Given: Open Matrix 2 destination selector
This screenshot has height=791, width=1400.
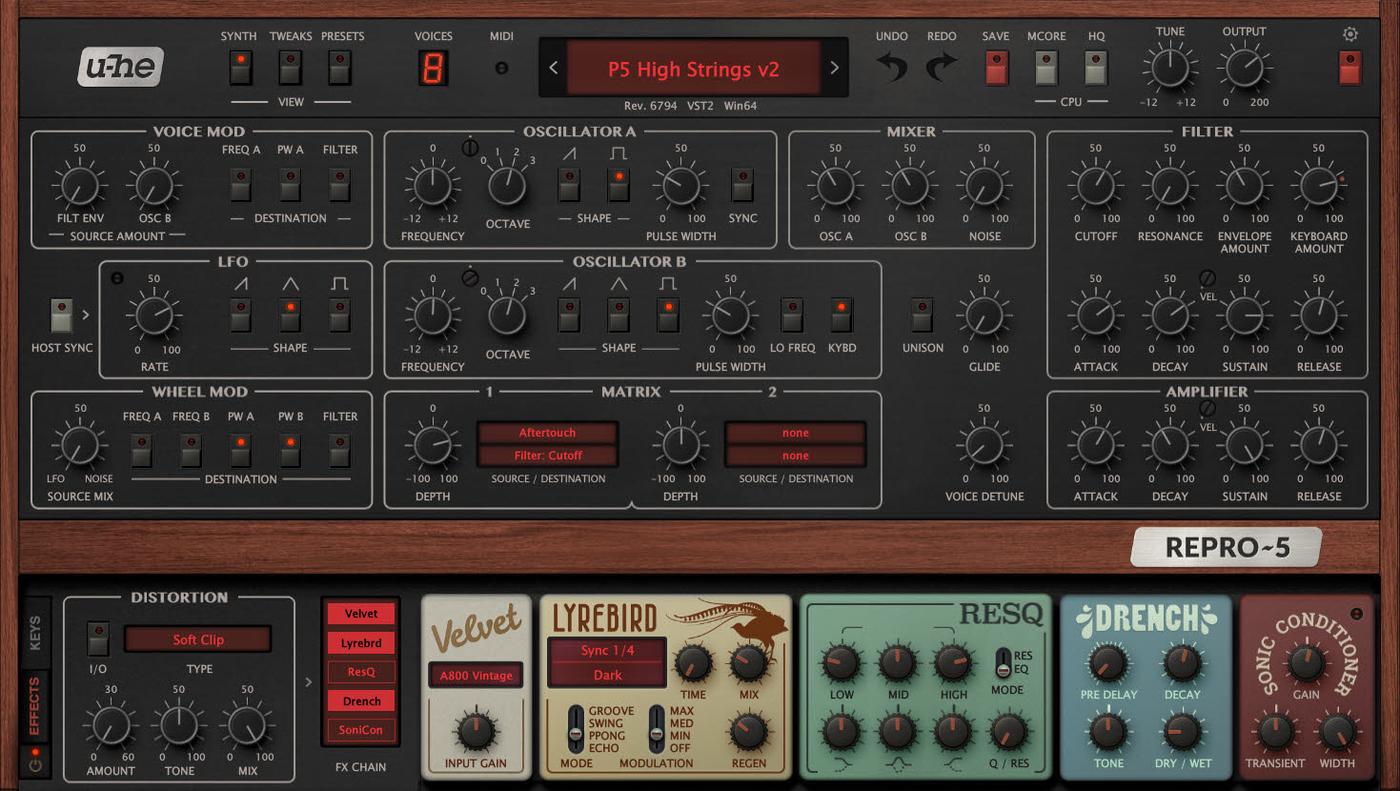Looking at the screenshot, I should click(x=795, y=455).
